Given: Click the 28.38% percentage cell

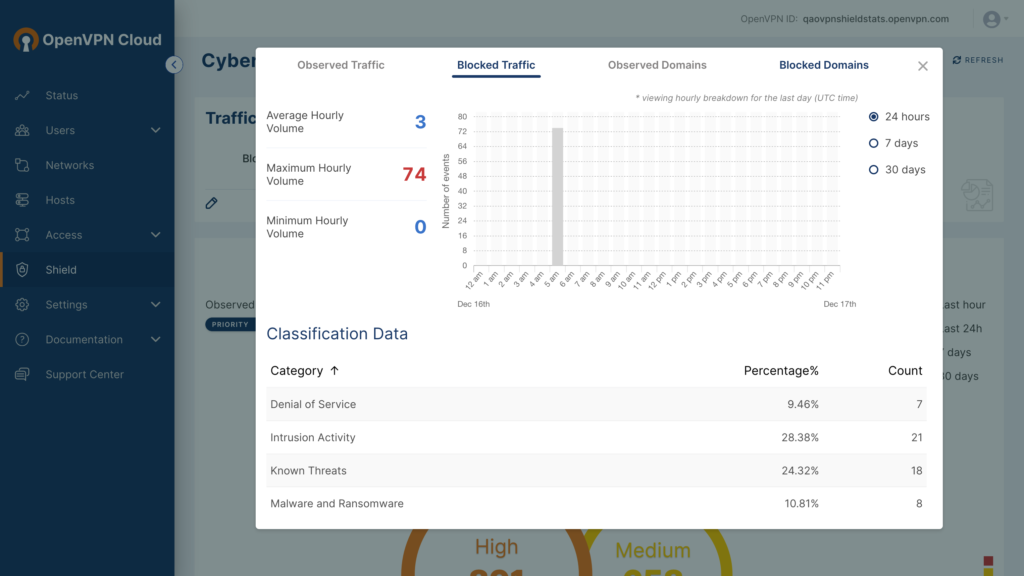Looking at the screenshot, I should (x=799, y=438).
